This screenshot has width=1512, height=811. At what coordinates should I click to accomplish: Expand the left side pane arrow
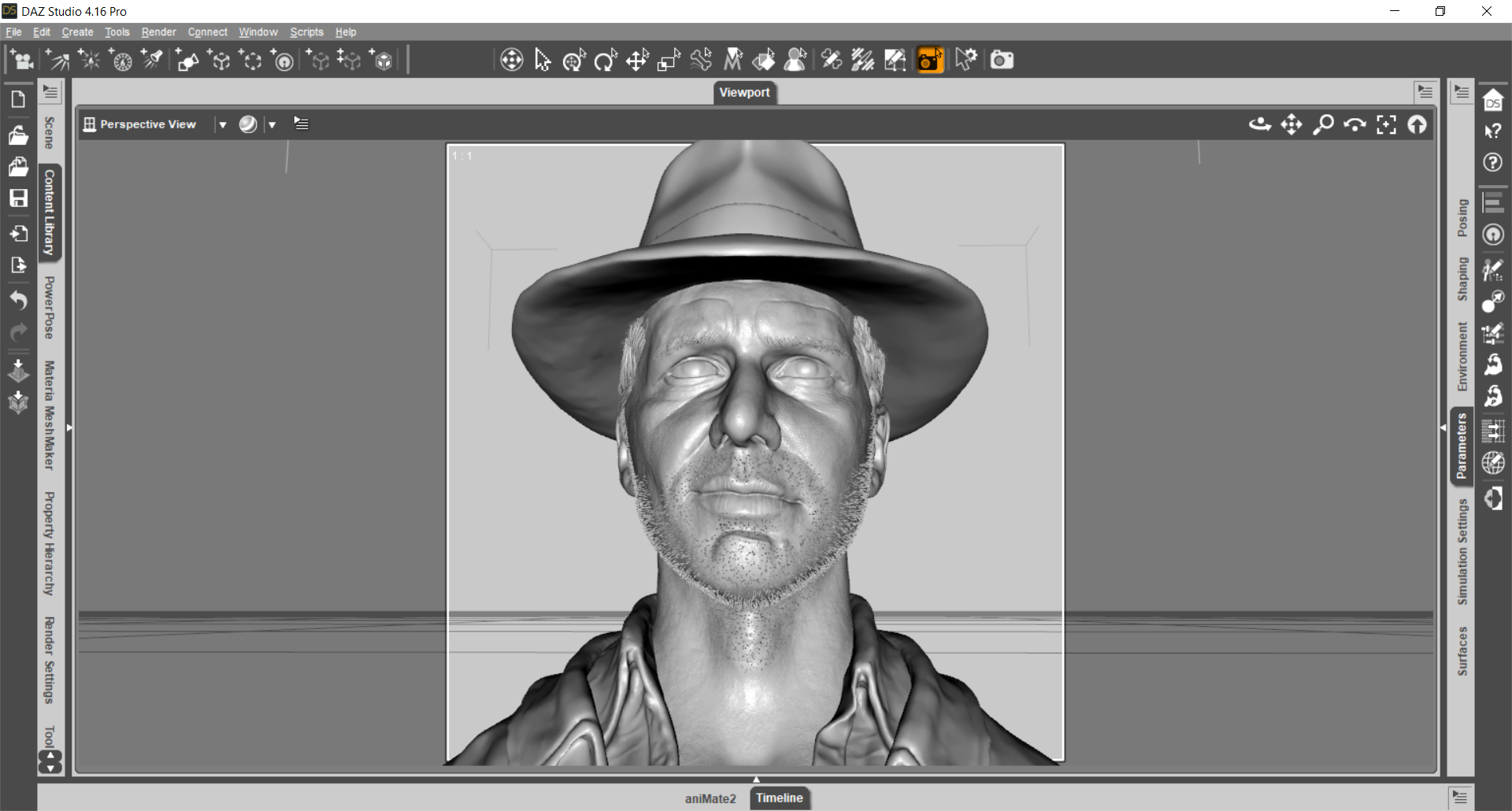(x=69, y=428)
